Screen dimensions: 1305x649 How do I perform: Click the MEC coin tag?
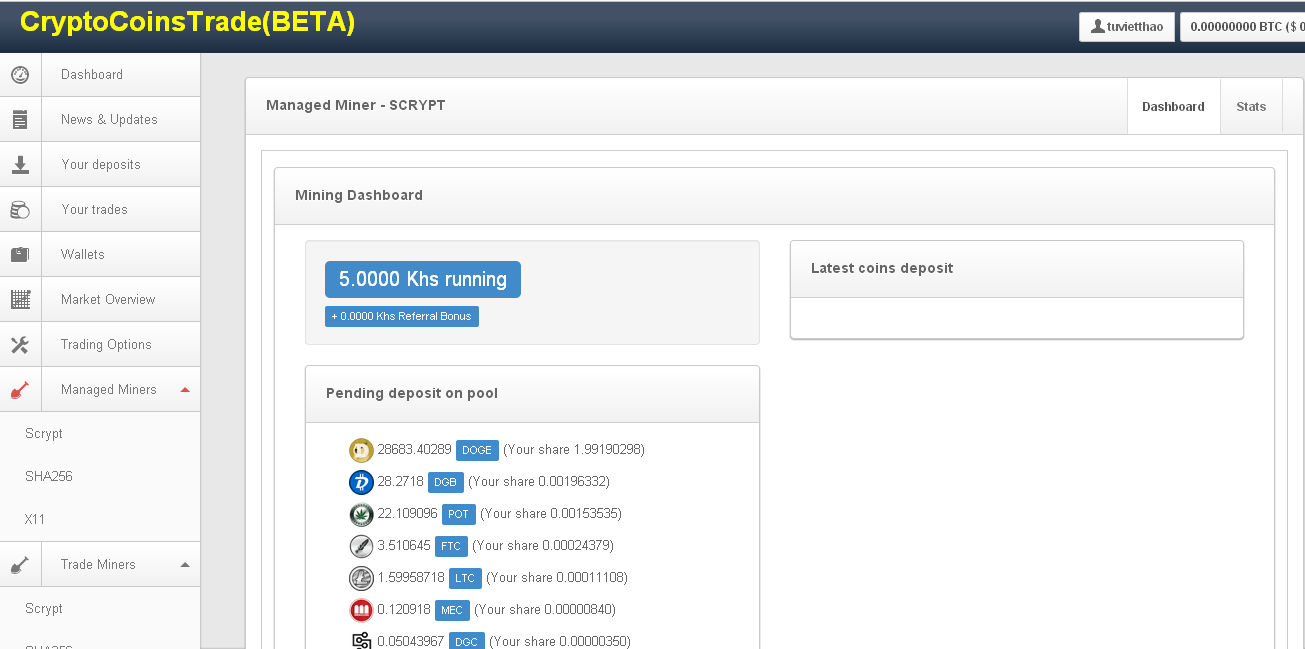pyautogui.click(x=452, y=610)
